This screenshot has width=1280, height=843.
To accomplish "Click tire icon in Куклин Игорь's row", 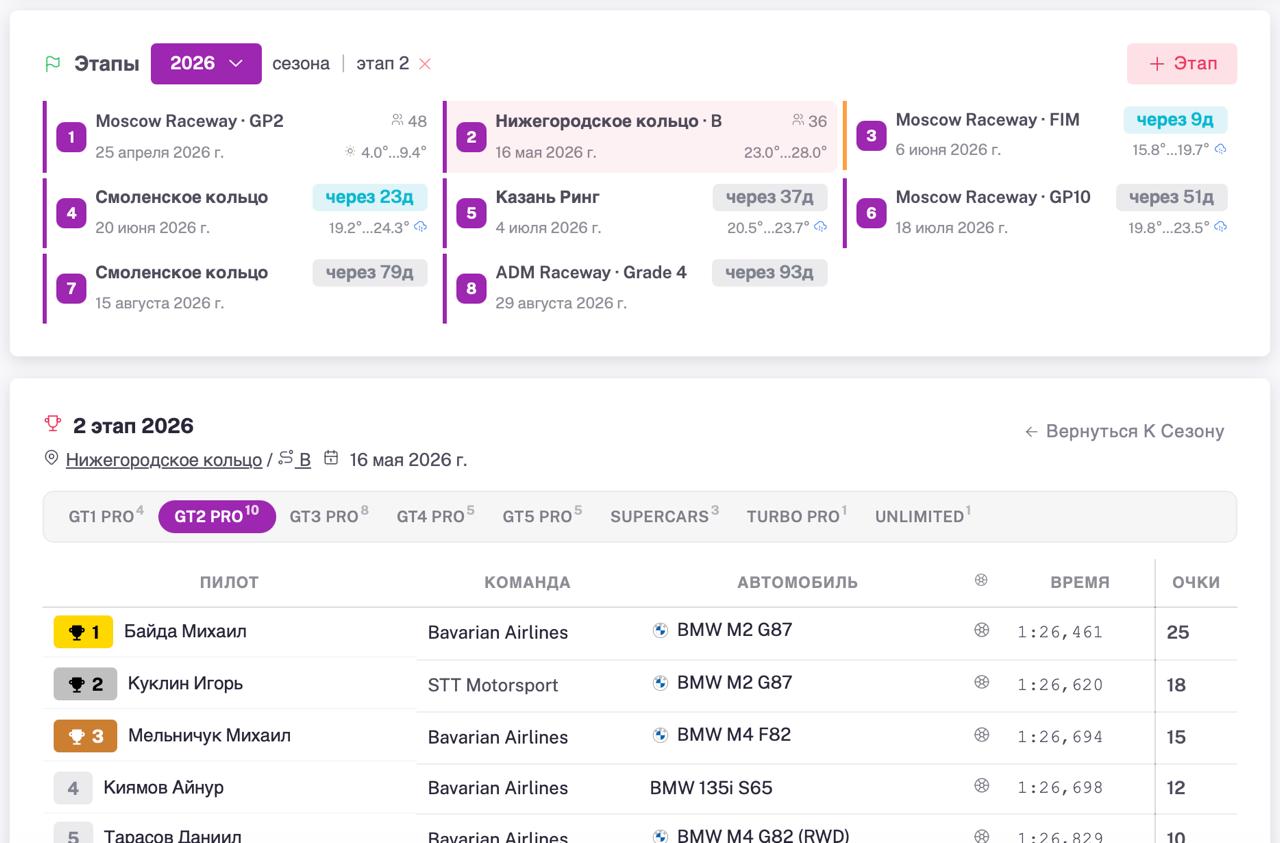I will click(982, 682).
